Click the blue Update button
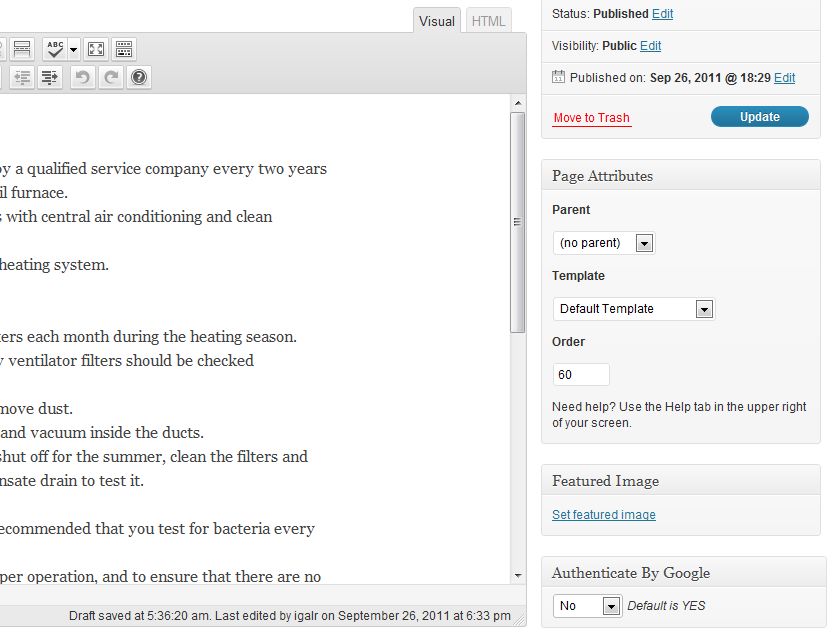This screenshot has width=837, height=640. pos(760,117)
